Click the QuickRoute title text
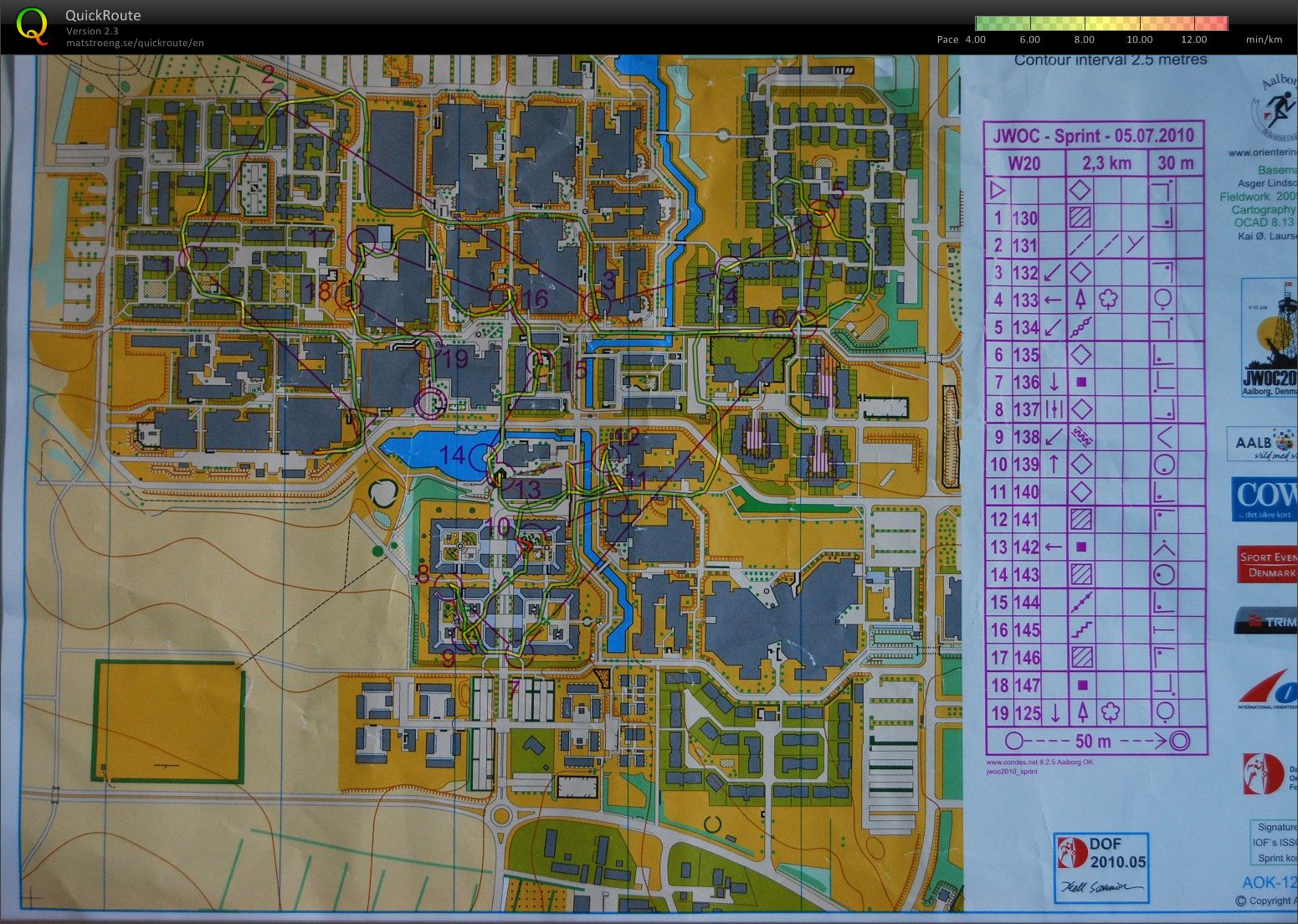 tap(103, 15)
